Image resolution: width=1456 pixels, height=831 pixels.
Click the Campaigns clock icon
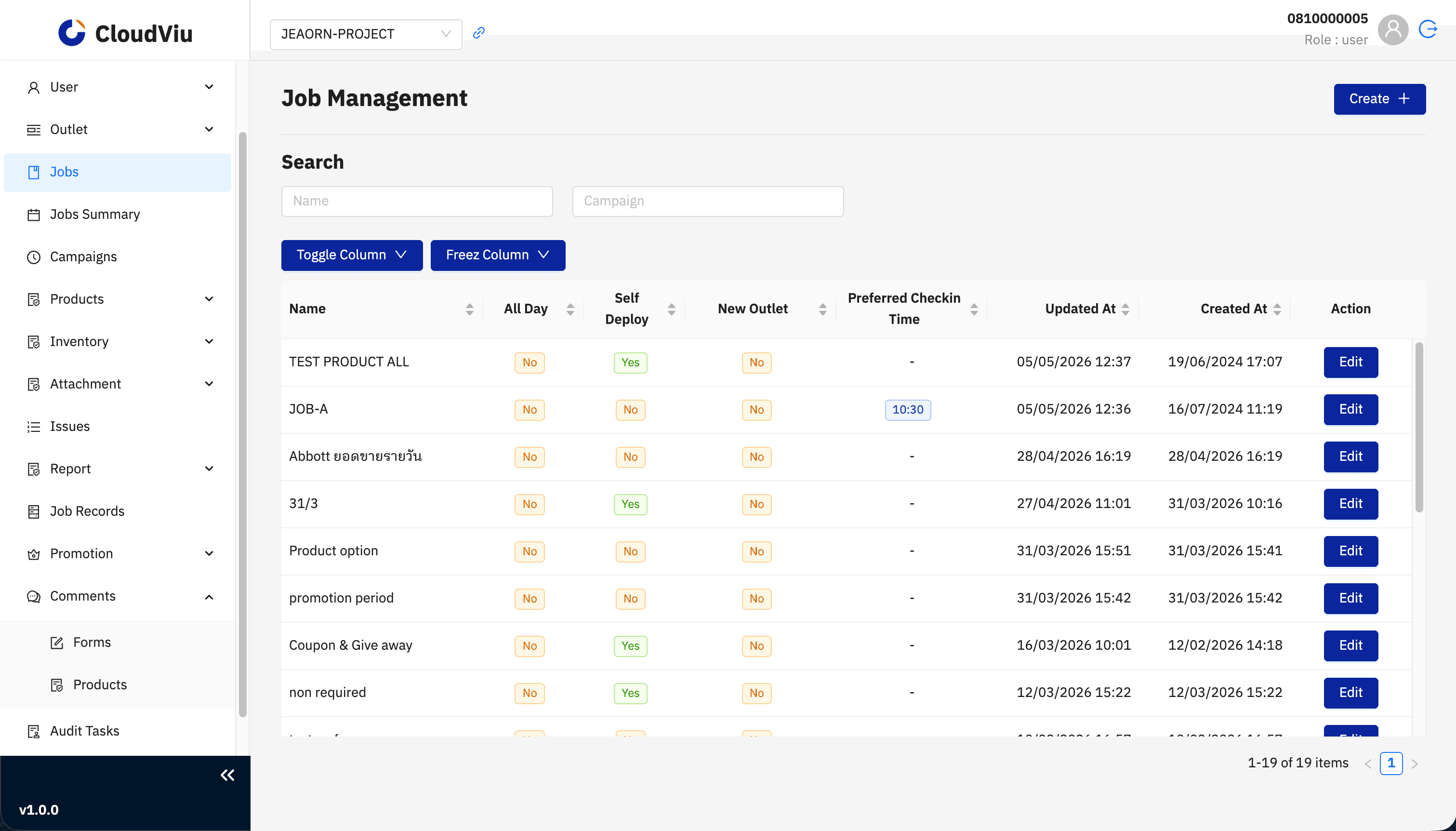click(34, 257)
